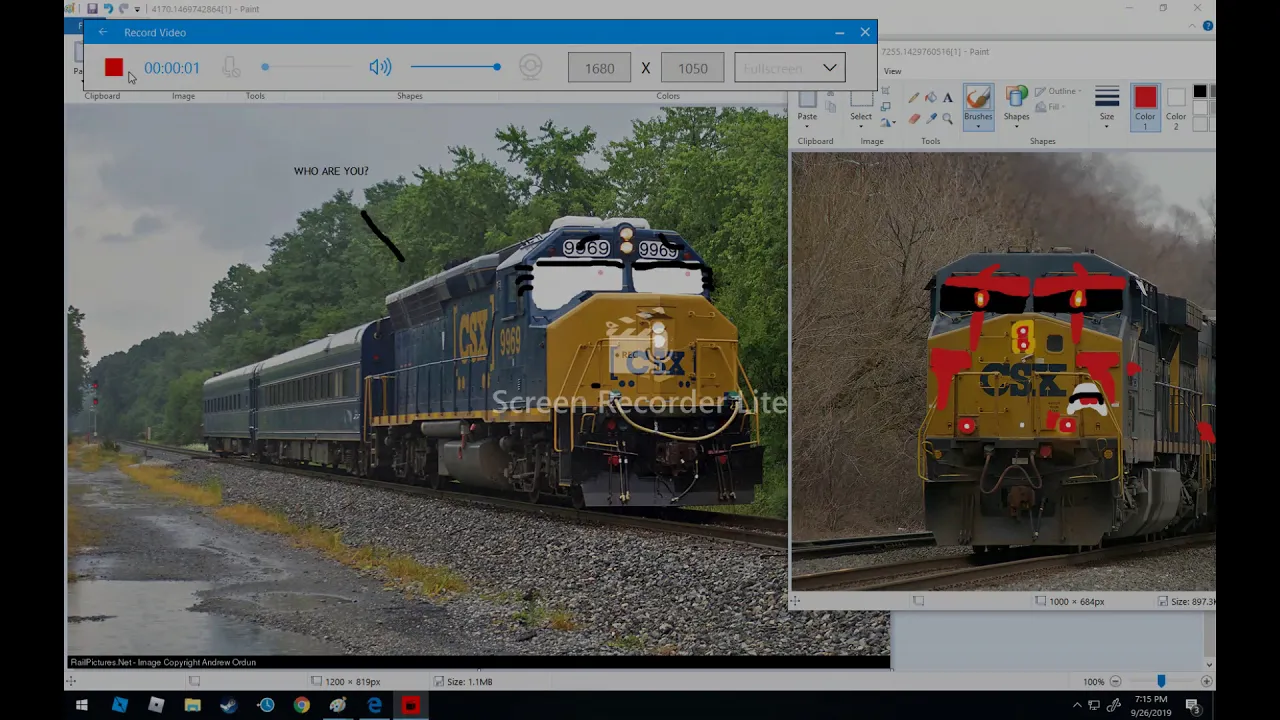Image resolution: width=1280 pixels, height=720 pixels.
Task: Stop the recording with the red square
Action: 114,68
